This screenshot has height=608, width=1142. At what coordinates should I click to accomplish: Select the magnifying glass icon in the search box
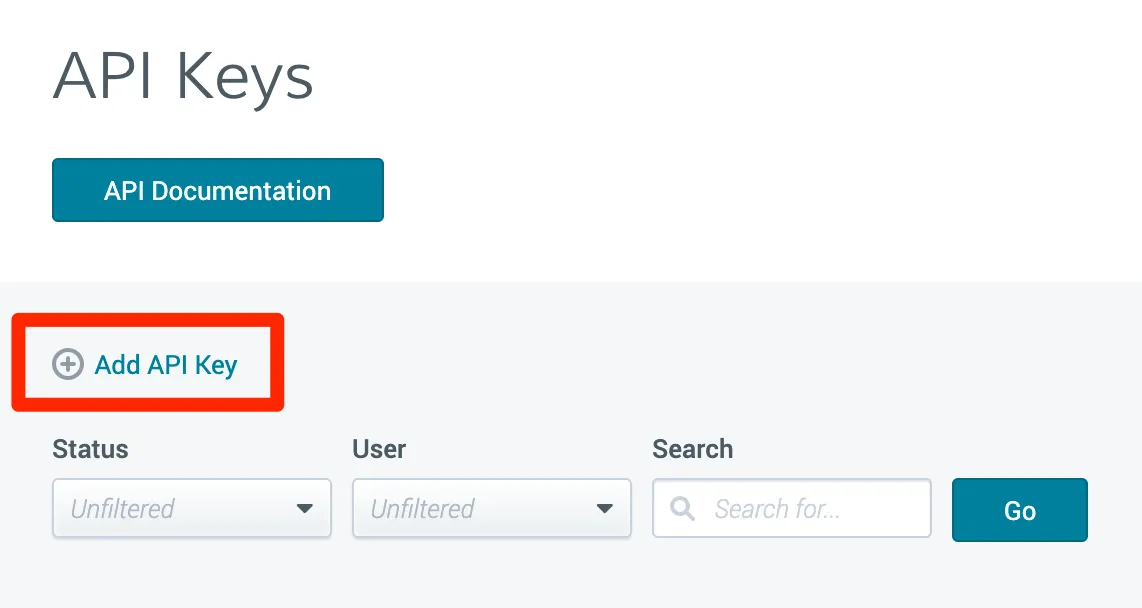pyautogui.click(x=682, y=509)
